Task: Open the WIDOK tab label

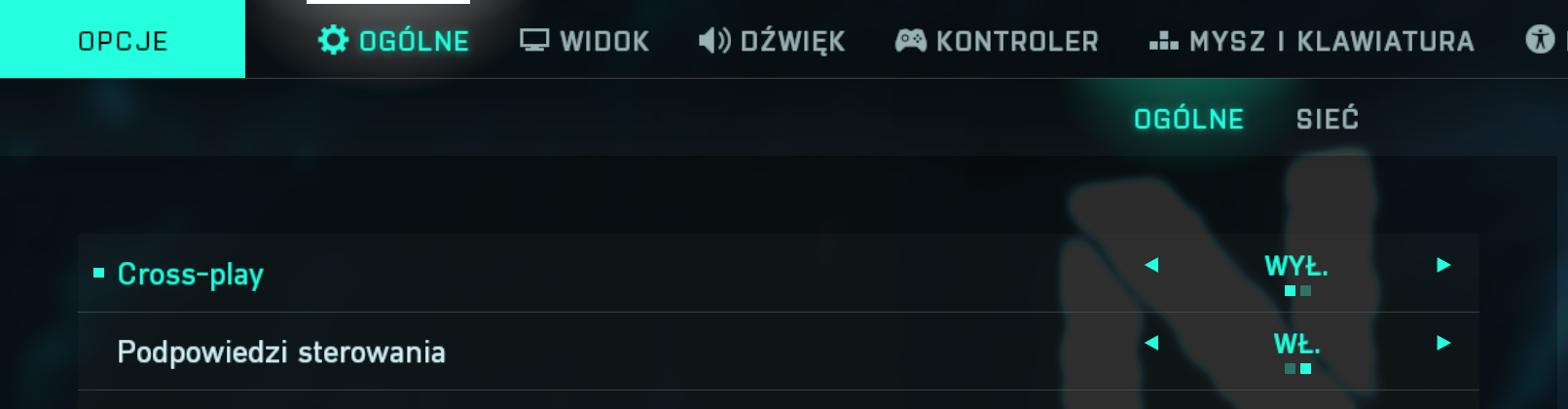Action: (604, 41)
